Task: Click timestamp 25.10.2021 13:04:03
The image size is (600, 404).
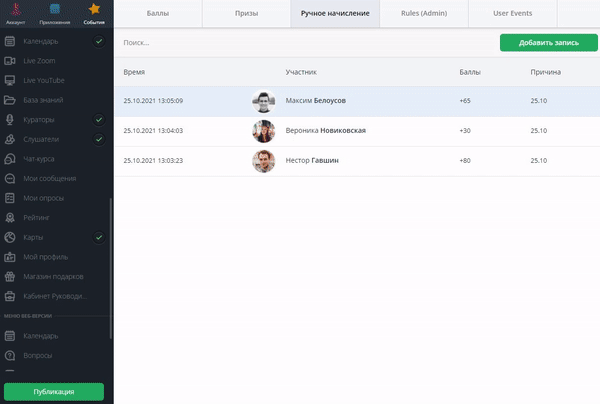Action: [x=153, y=130]
